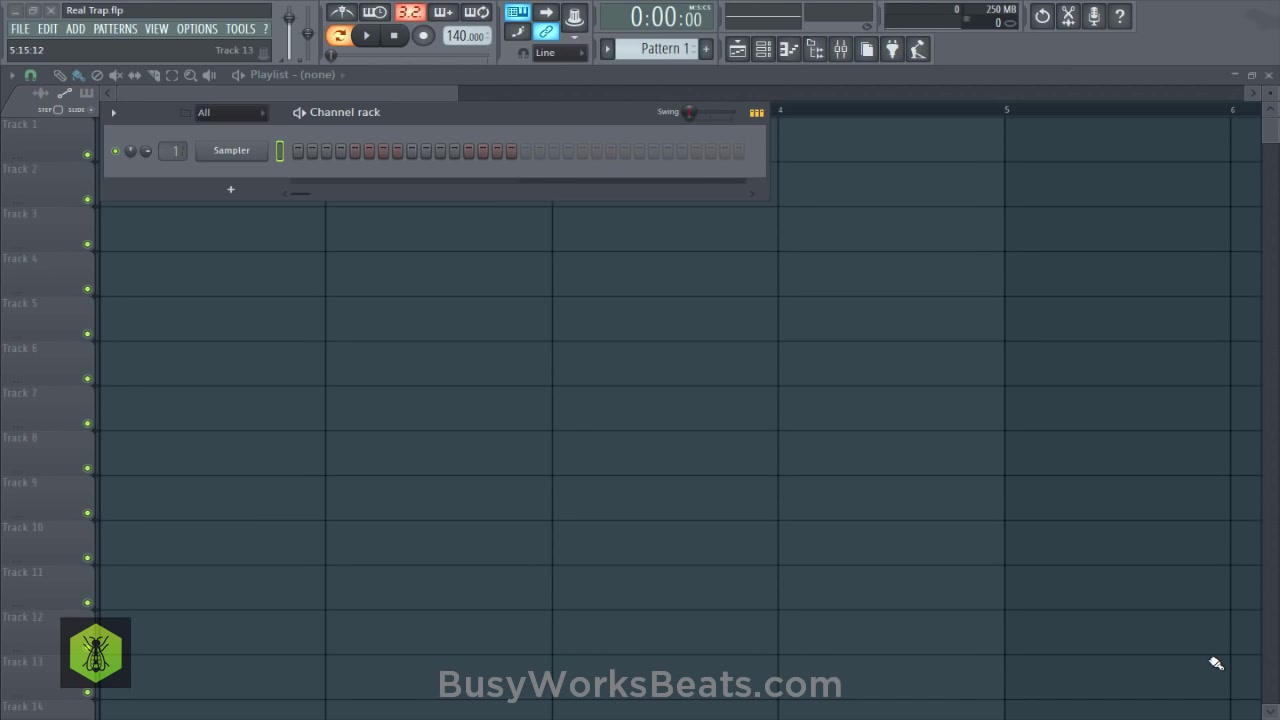1280x720 pixels.
Task: Arm the Record button
Action: [423, 36]
